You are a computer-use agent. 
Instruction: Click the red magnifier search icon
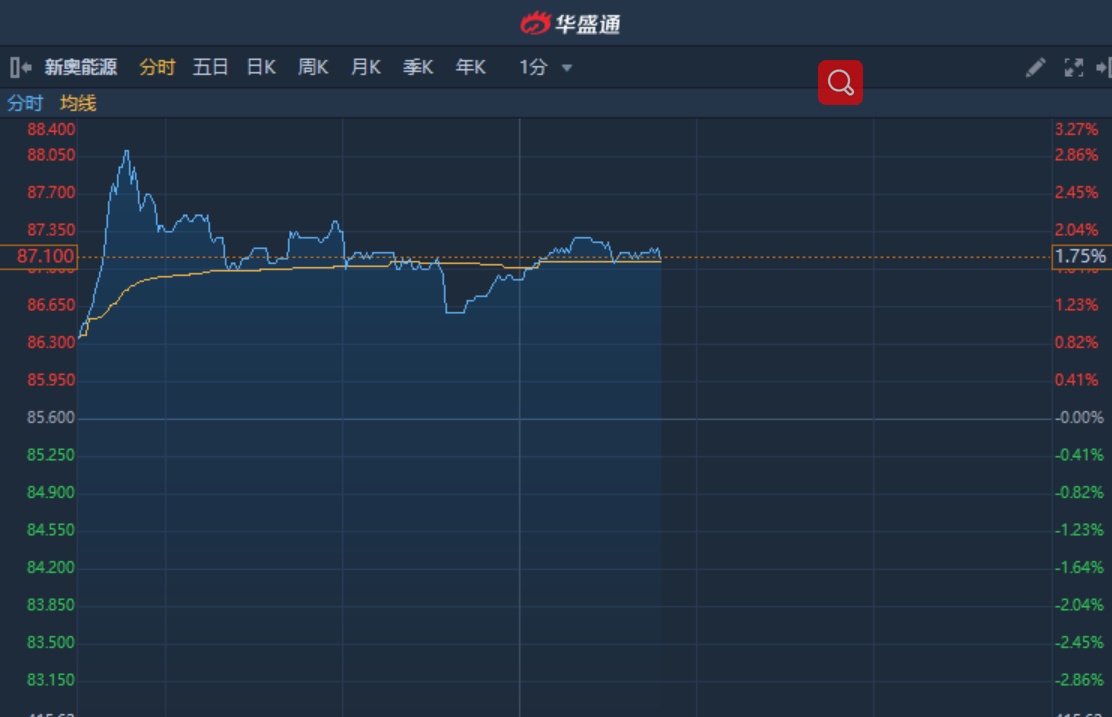[840, 83]
